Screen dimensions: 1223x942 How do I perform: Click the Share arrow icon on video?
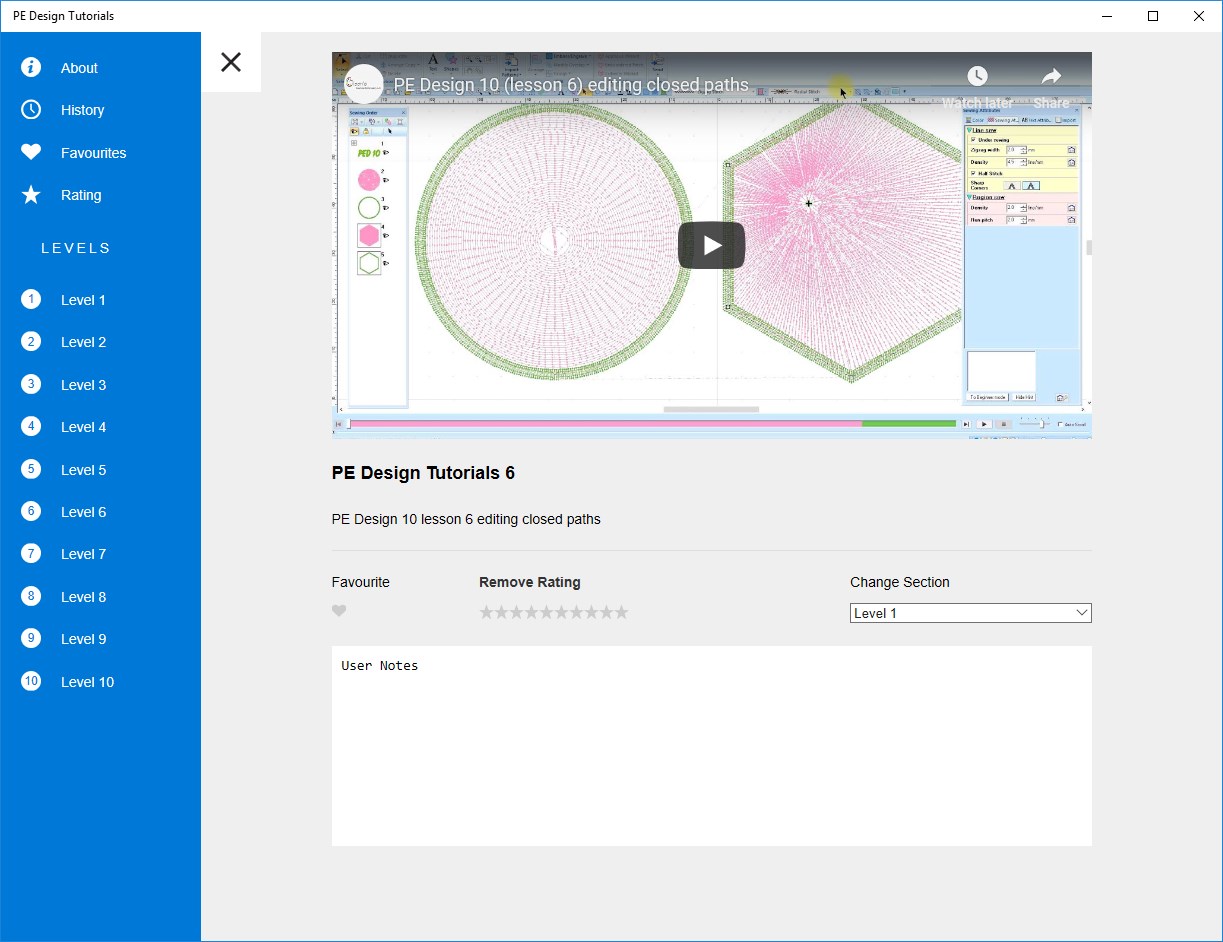[1051, 77]
